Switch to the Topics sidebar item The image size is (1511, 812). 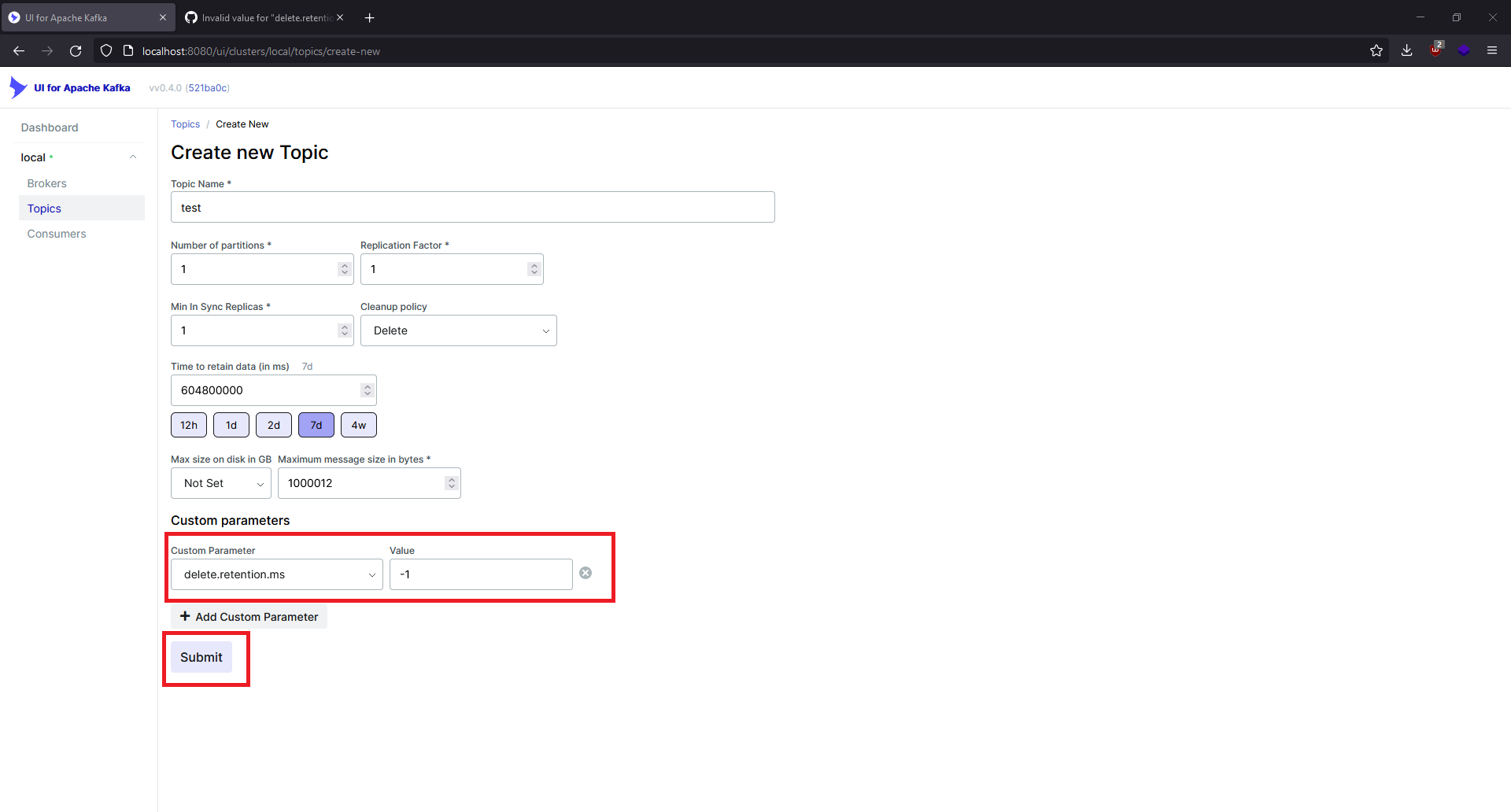(x=44, y=208)
